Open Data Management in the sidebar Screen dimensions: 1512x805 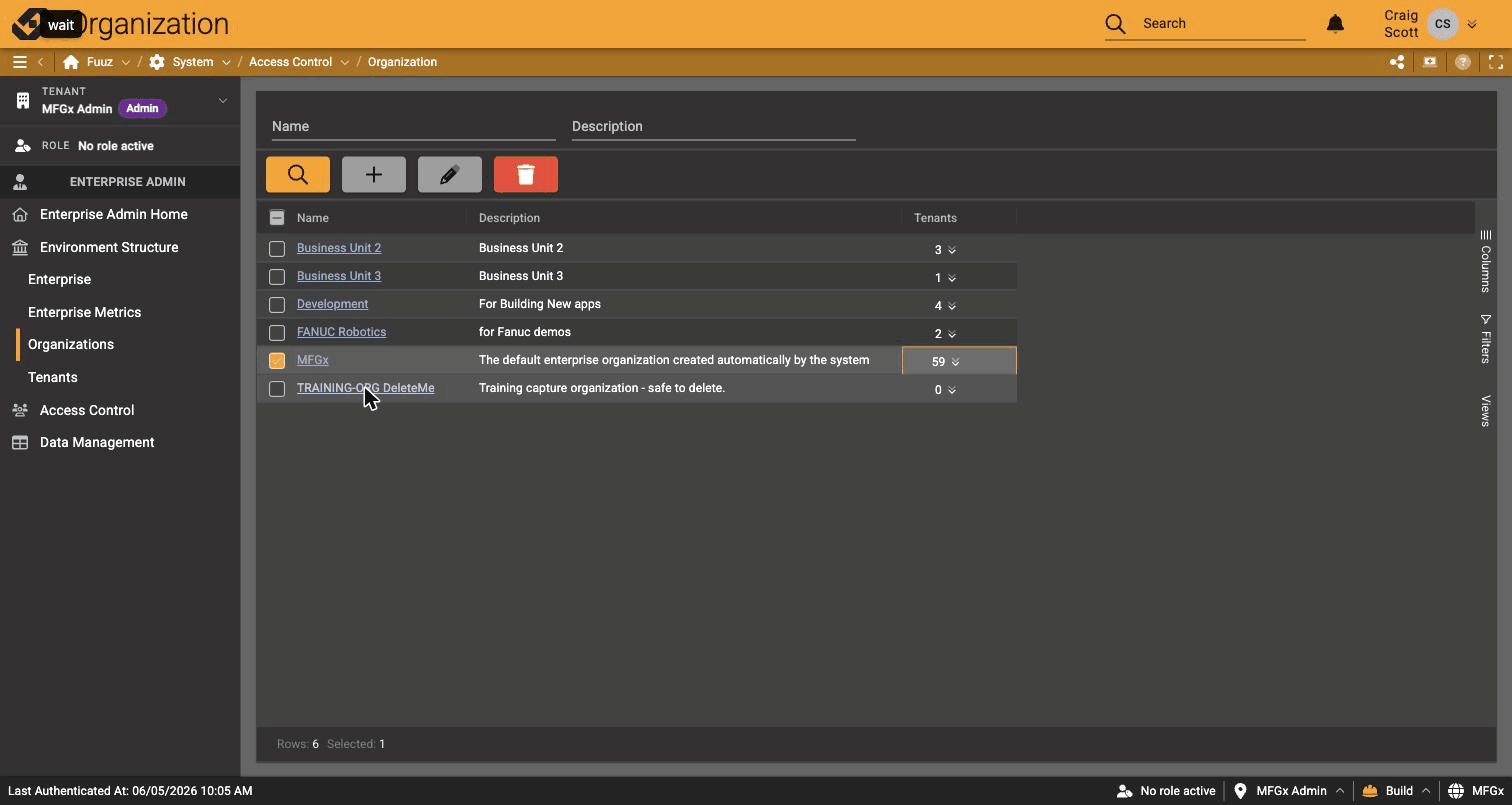click(x=97, y=442)
